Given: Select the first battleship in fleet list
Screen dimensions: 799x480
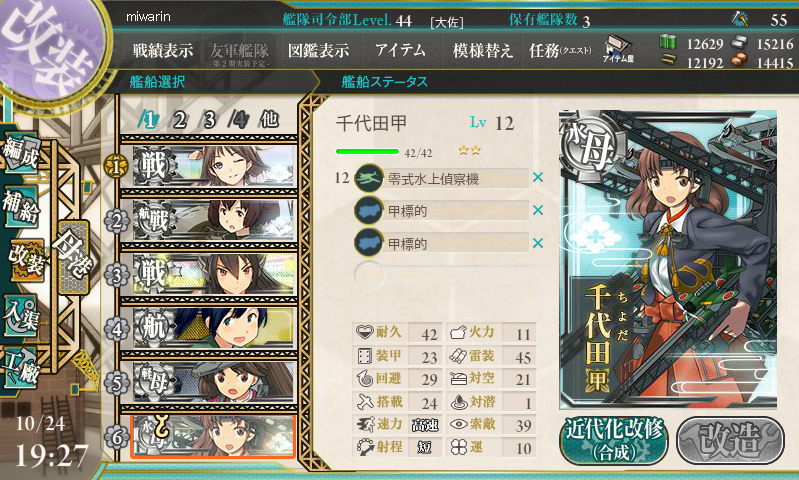Looking at the screenshot, I should [214, 166].
